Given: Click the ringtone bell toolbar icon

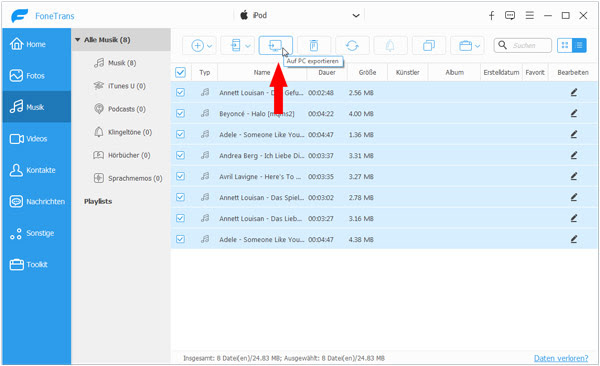Looking at the screenshot, I should [x=390, y=46].
